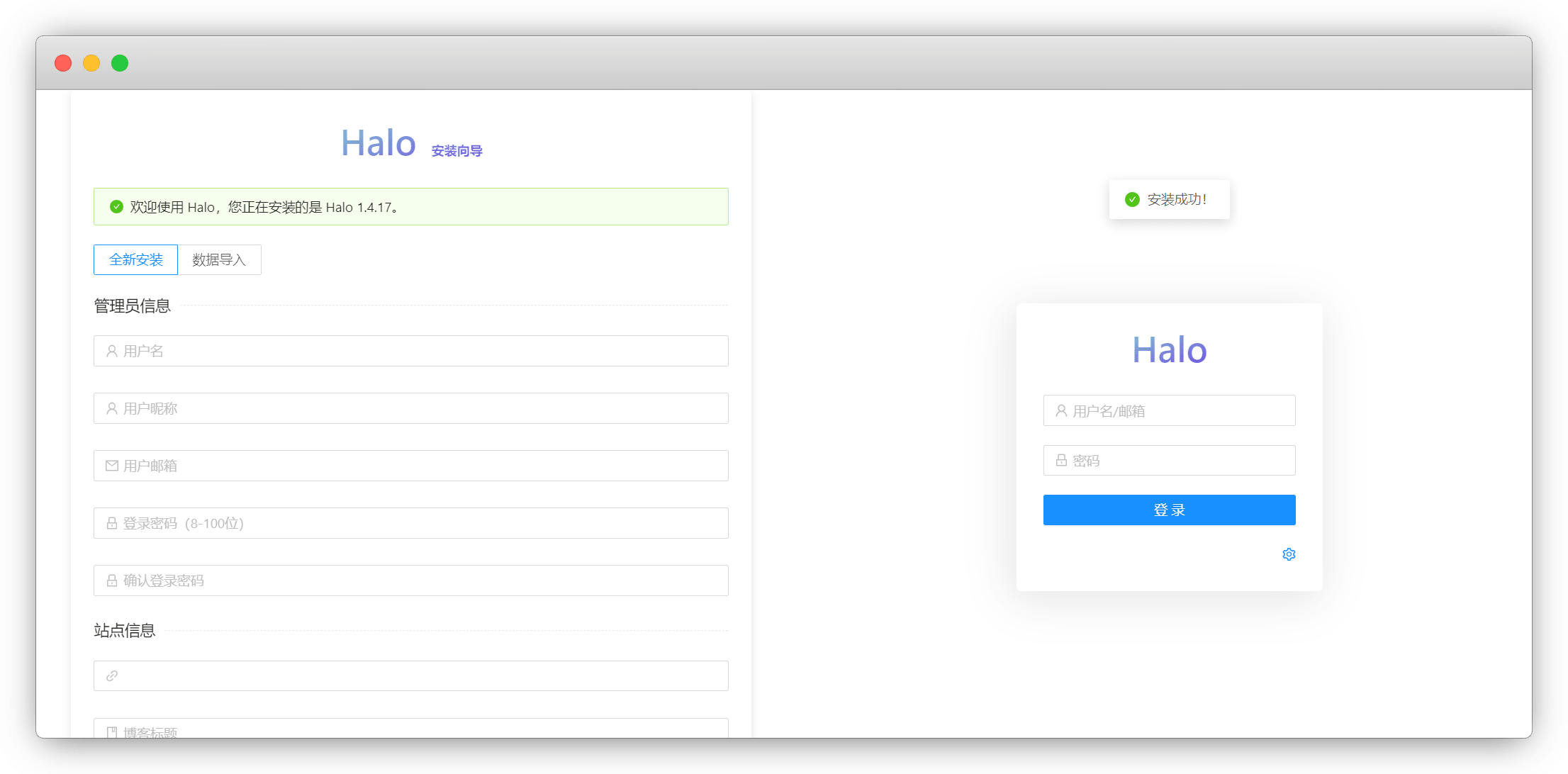
Task: Click the lock icon in 确认登录密码 field
Action: pos(112,580)
